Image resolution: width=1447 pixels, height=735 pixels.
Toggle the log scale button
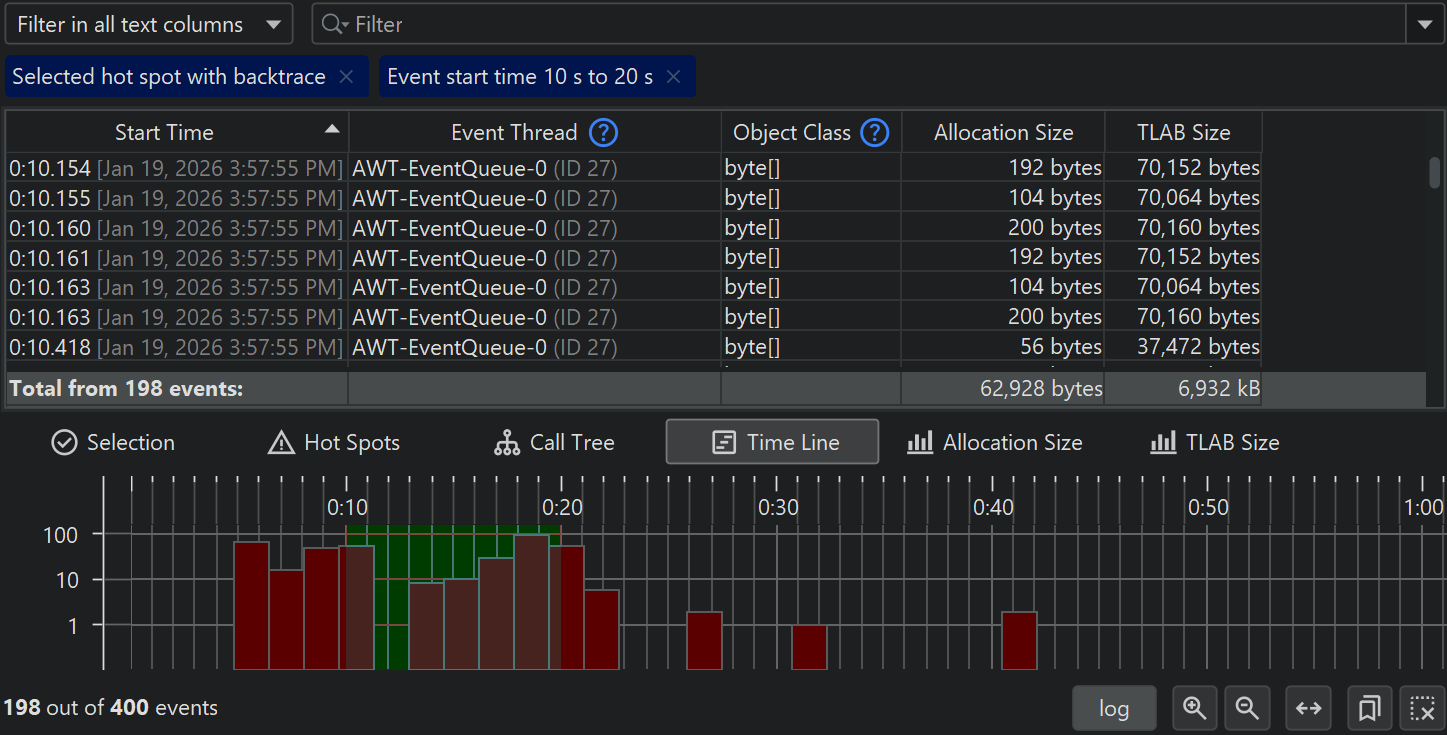[x=1114, y=708]
